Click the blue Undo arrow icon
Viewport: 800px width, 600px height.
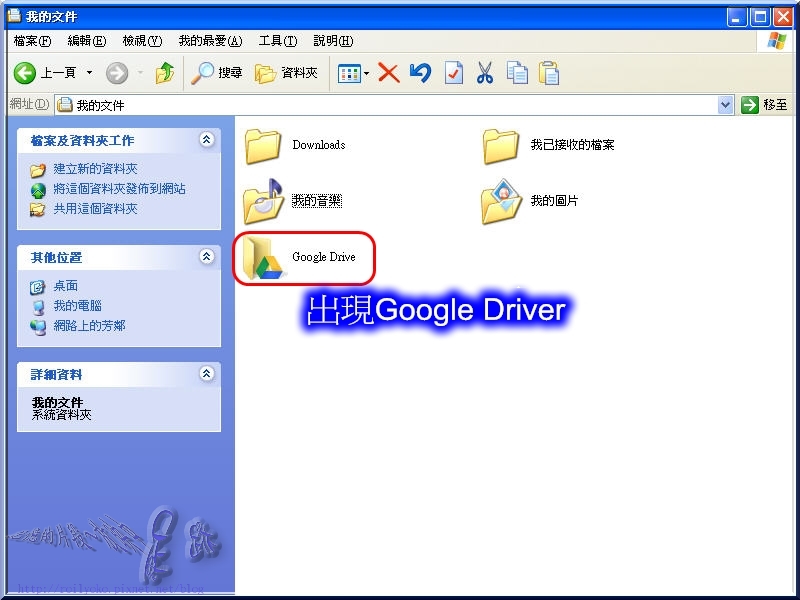coord(420,73)
